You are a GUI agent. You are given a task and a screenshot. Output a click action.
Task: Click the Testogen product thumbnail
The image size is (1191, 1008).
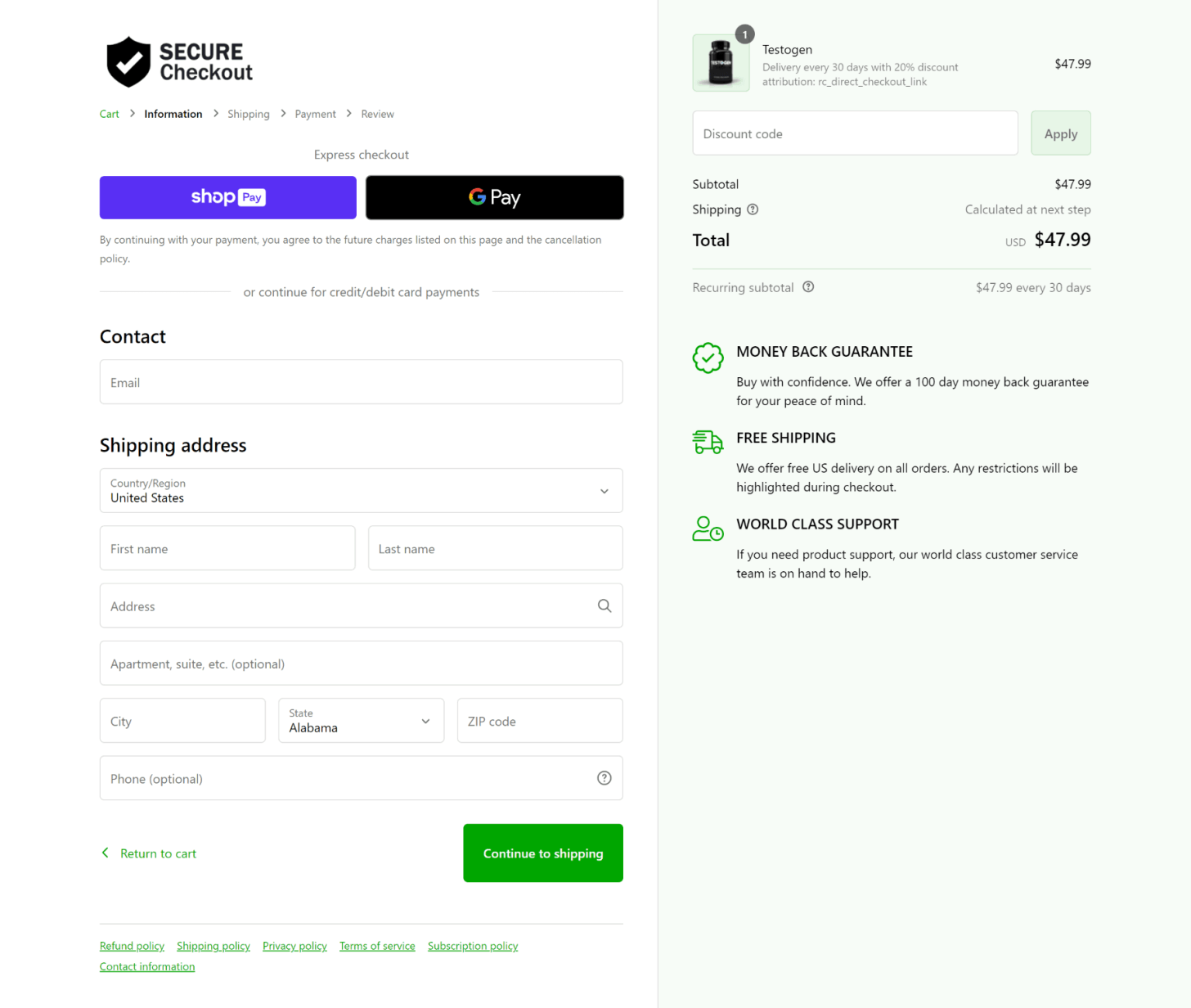pyautogui.click(x=721, y=63)
